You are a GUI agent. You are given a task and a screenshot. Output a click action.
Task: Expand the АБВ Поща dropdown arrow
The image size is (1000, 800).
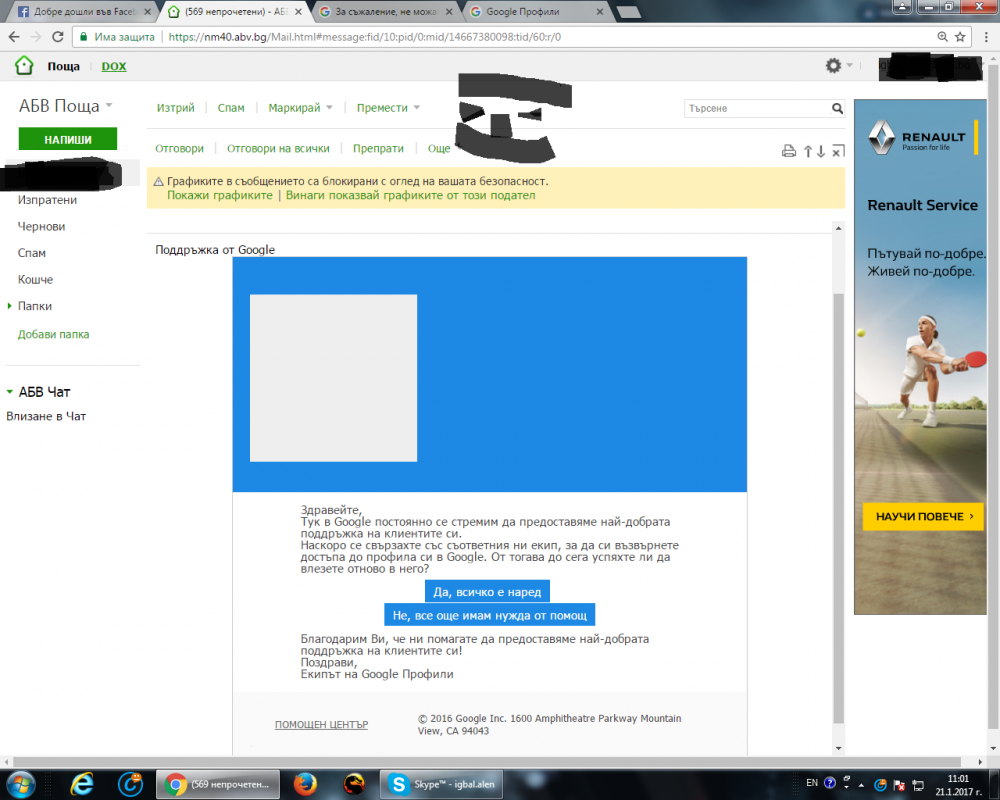109,105
